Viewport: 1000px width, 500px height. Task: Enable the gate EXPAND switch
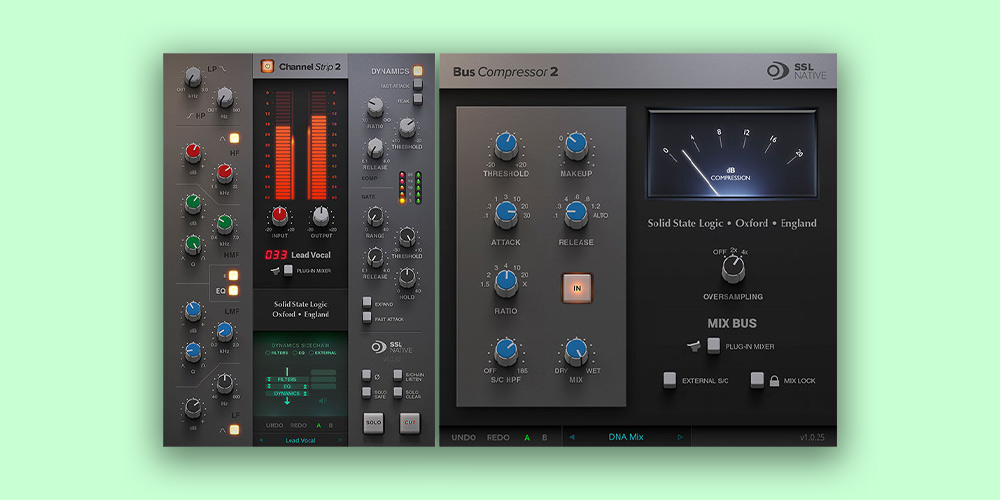(x=367, y=302)
